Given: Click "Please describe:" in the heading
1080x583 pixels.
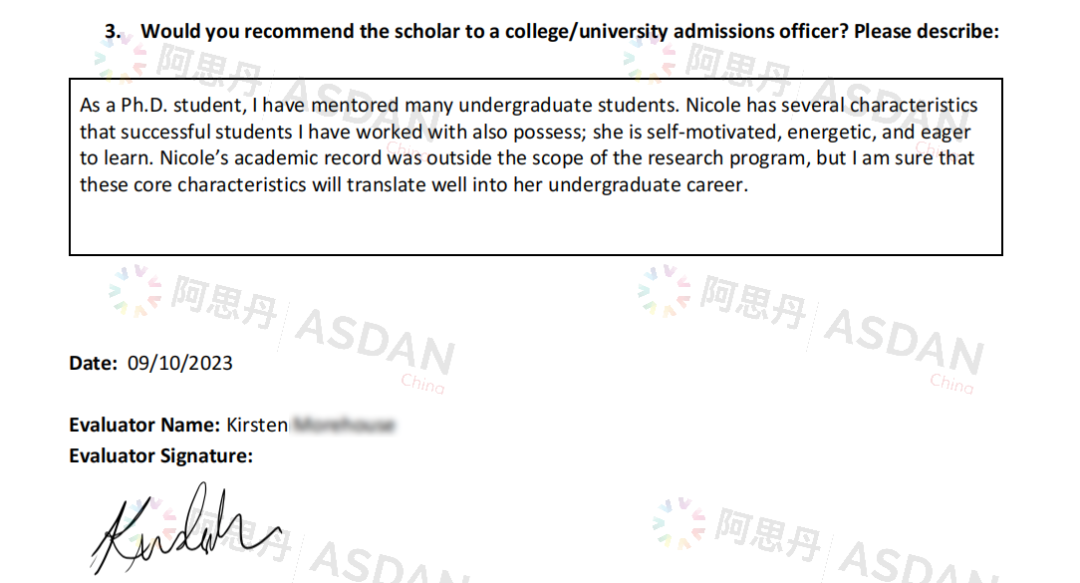Looking at the screenshot, I should (x=926, y=31).
